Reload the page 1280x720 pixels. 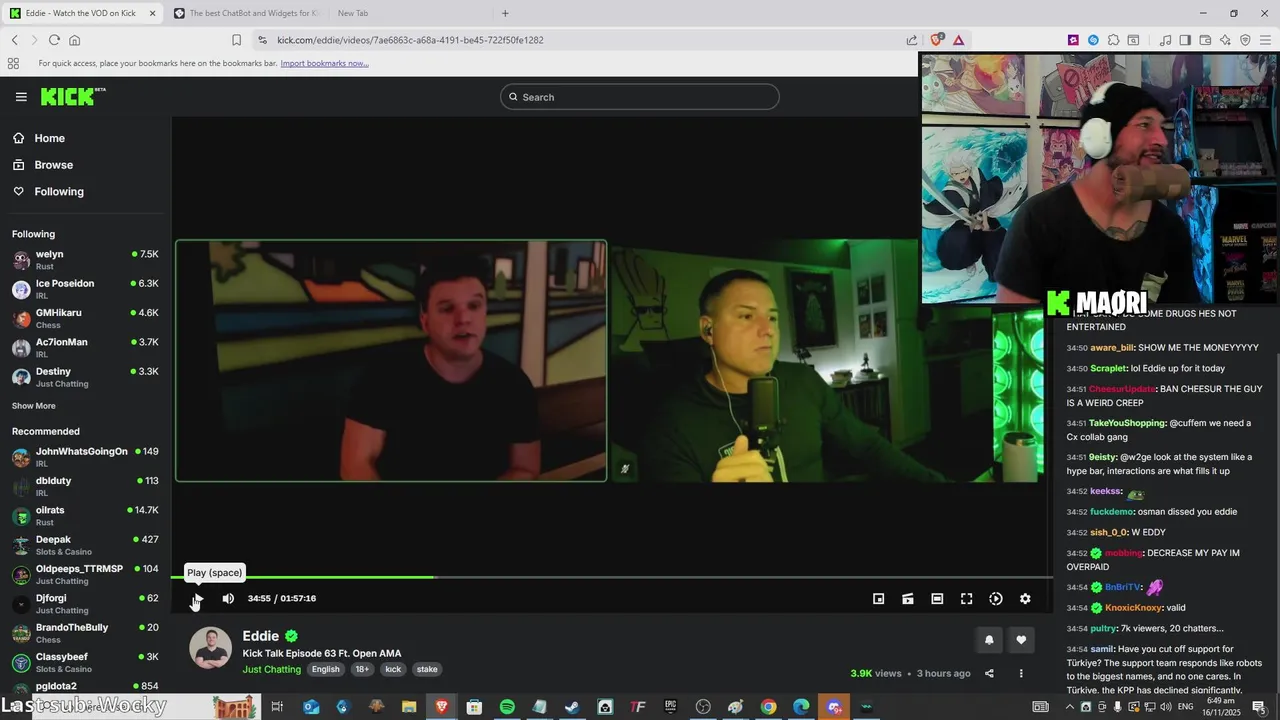tap(54, 40)
